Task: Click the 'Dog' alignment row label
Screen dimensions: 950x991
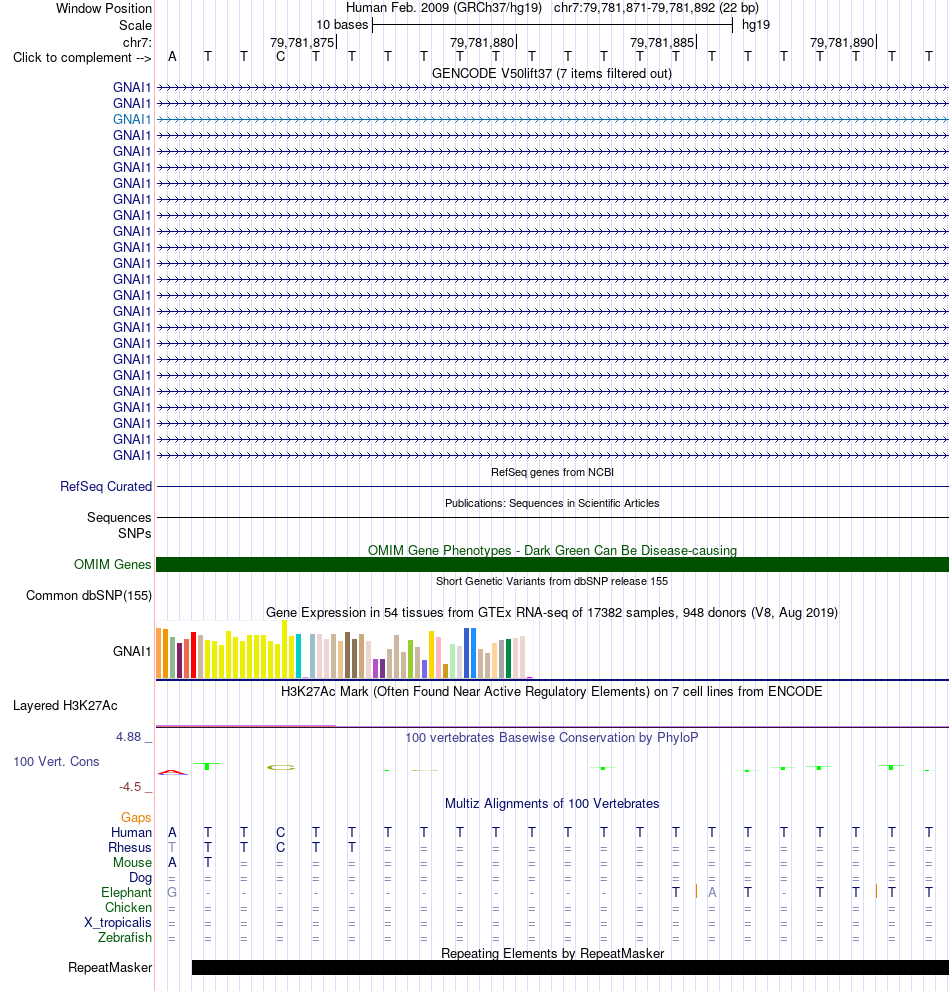Action: 140,877
